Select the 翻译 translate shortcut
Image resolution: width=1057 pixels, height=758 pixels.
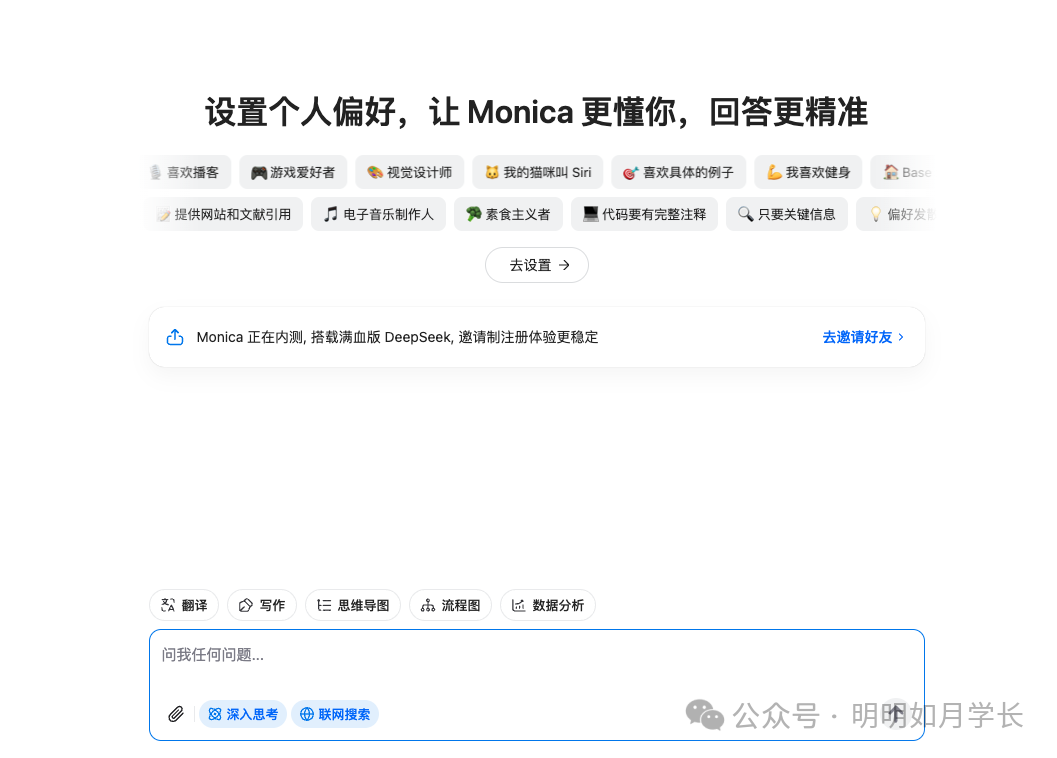tap(184, 605)
